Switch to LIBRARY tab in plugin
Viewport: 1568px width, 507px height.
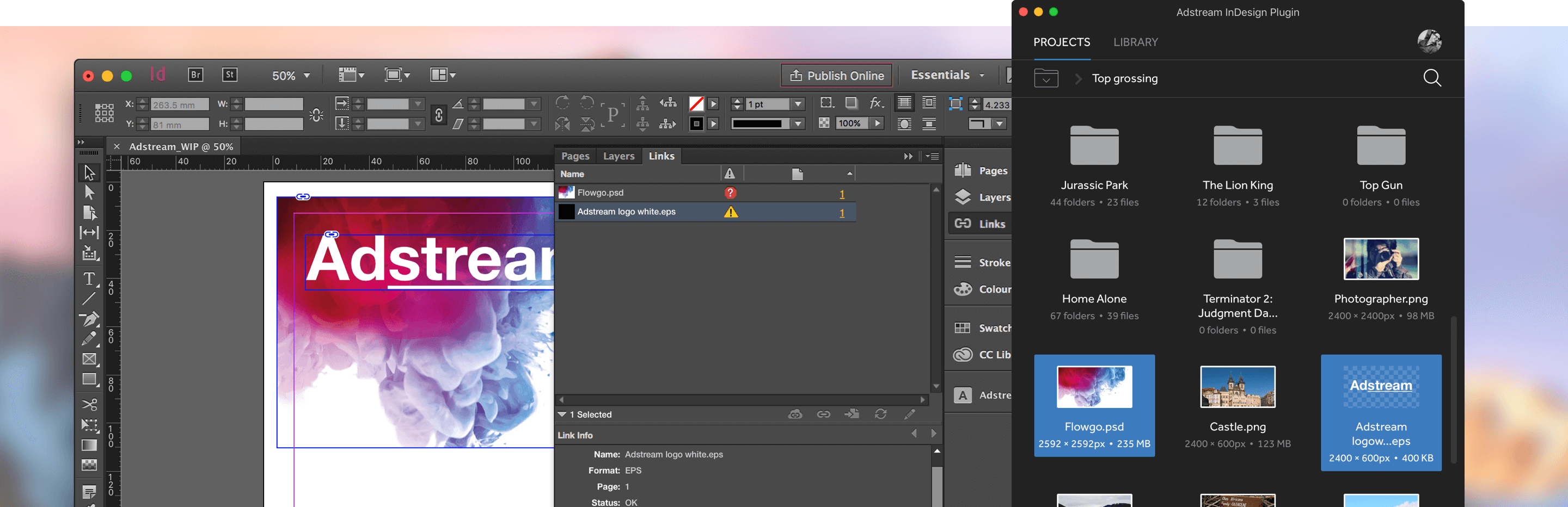[1135, 42]
